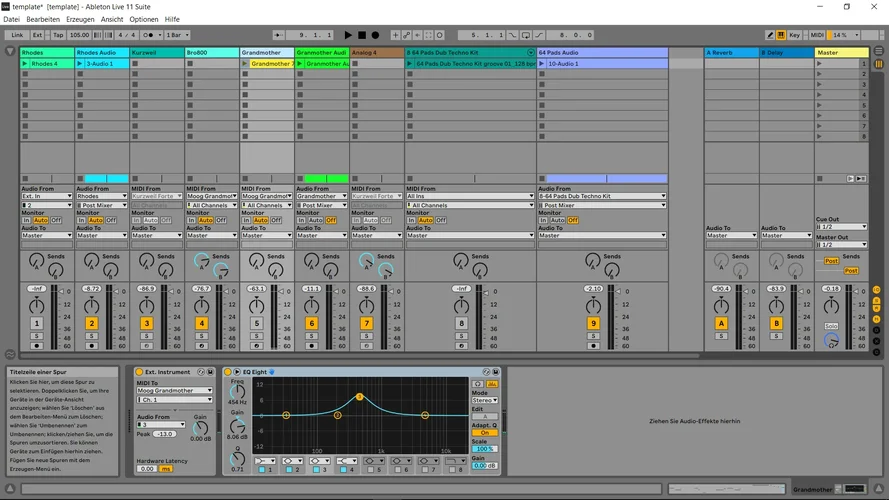Click the 105.00 tempo field
This screenshot has width=889, height=500.
pos(79,35)
